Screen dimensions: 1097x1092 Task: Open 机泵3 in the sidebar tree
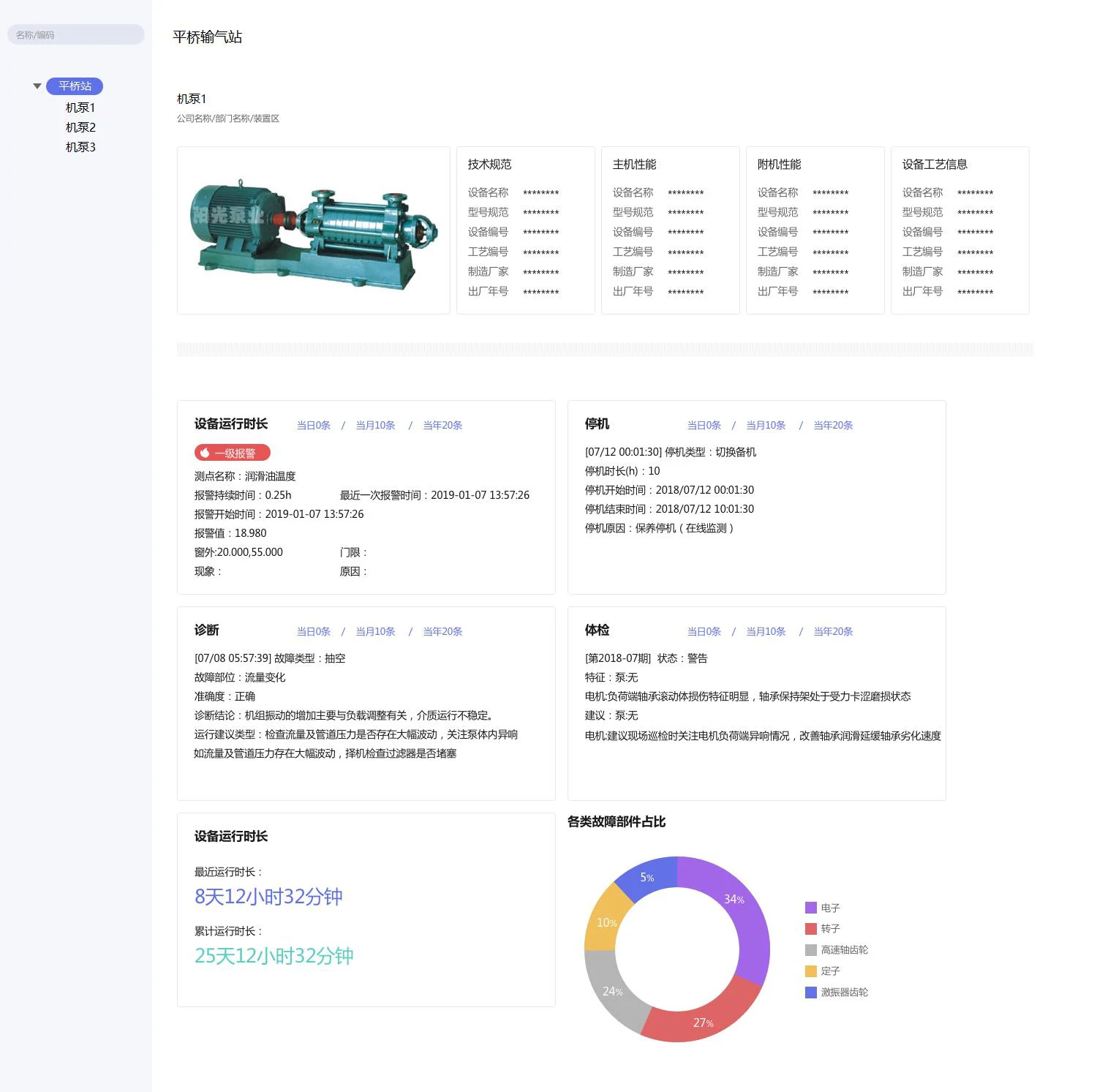(x=80, y=147)
